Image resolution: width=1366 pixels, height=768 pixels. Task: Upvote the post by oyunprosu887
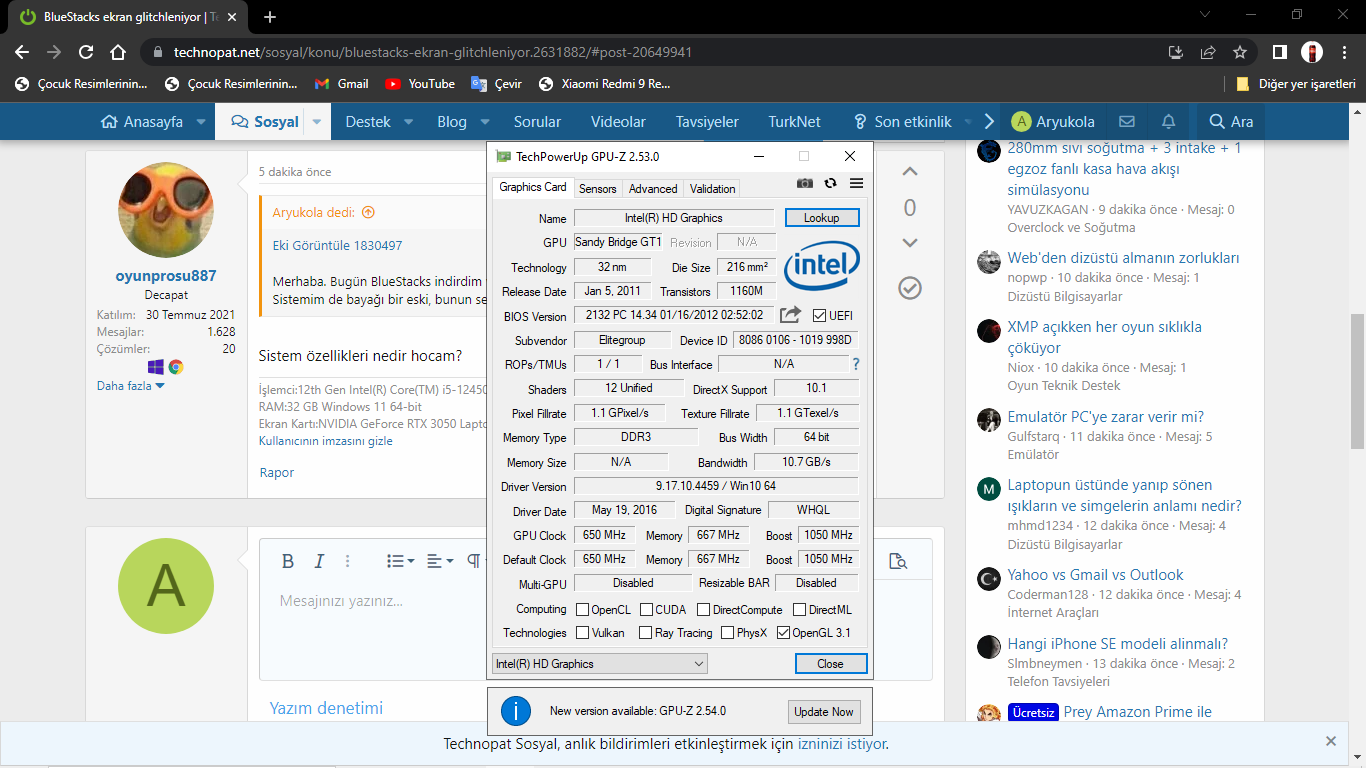[910, 172]
